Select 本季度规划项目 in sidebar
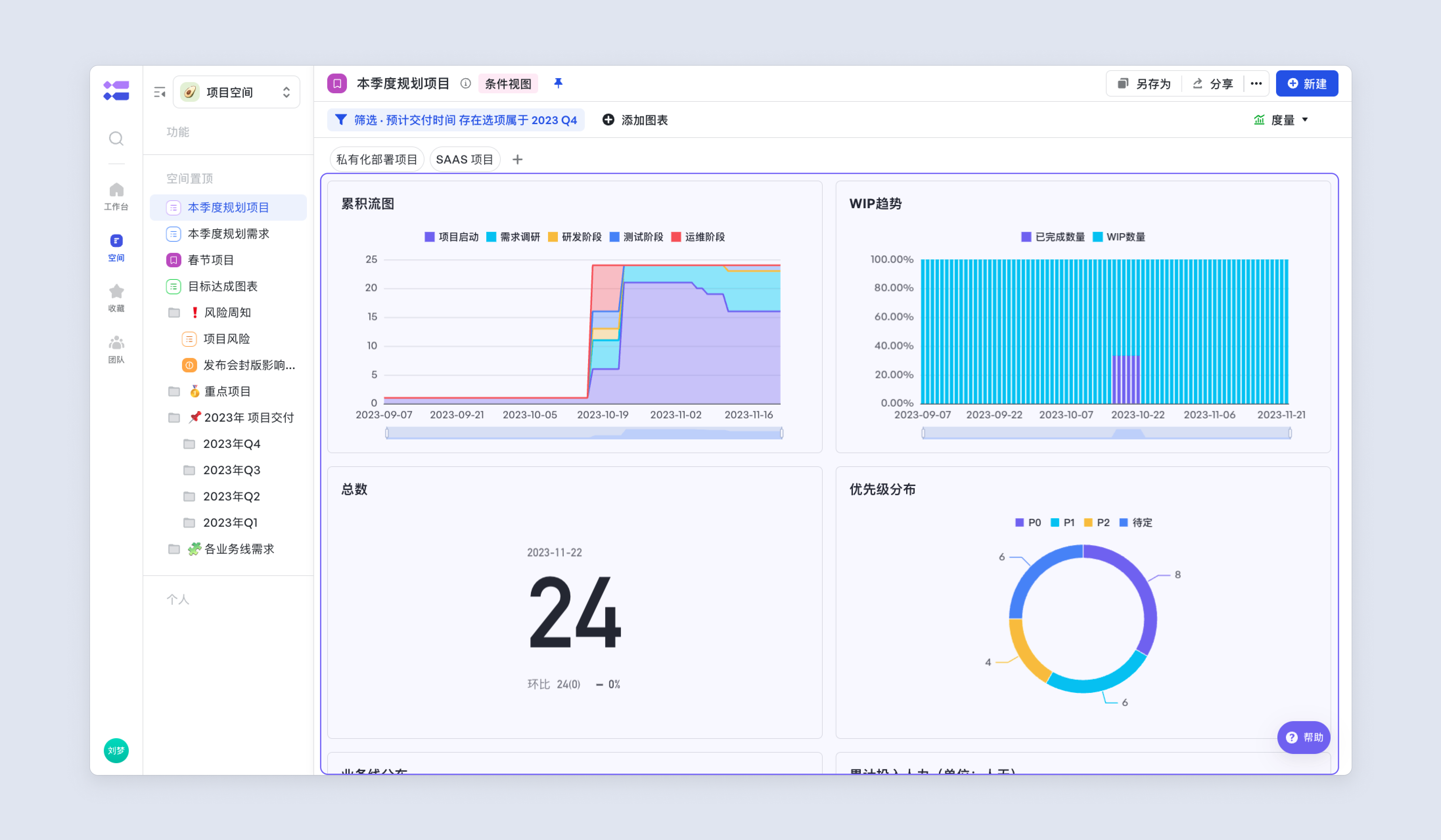 [x=228, y=208]
